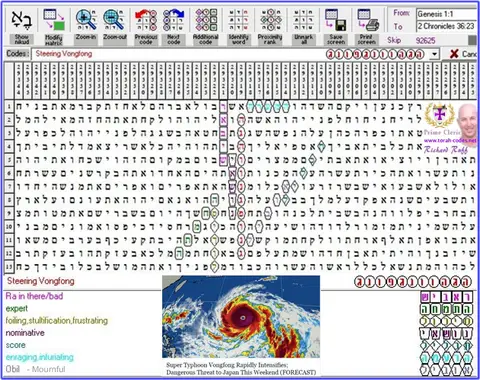
Task: Open the Modify matrix tool
Action: [x=54, y=20]
